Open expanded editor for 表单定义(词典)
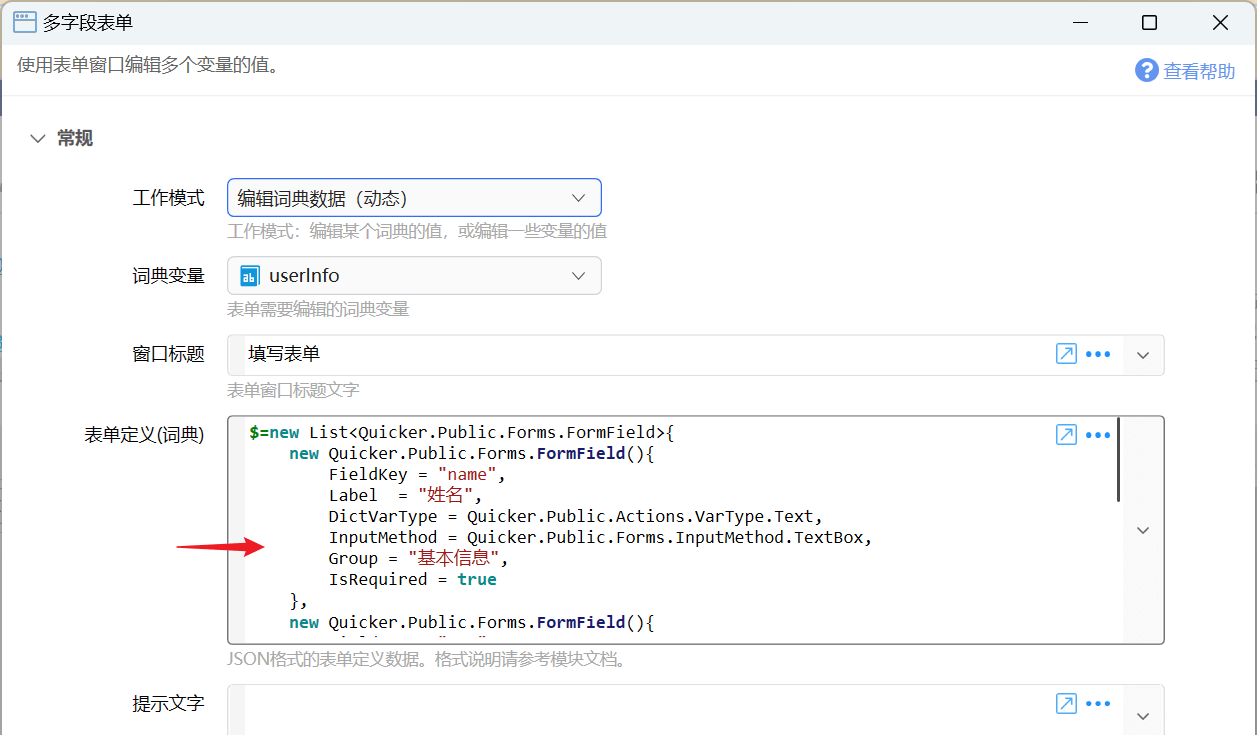 1066,434
